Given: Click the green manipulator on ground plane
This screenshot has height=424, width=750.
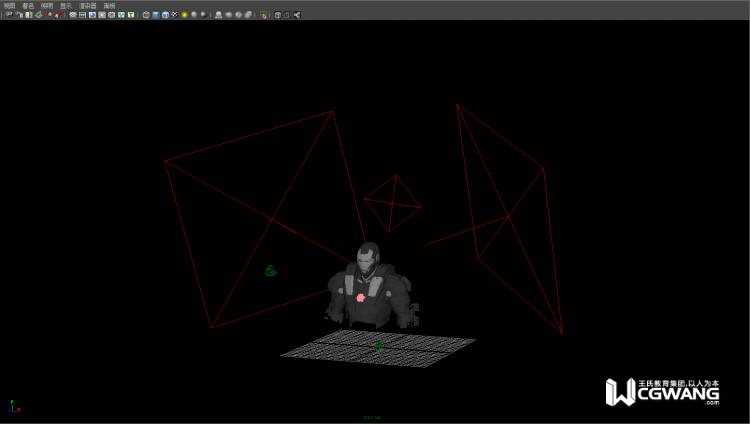Looking at the screenshot, I should pyautogui.click(x=379, y=346).
